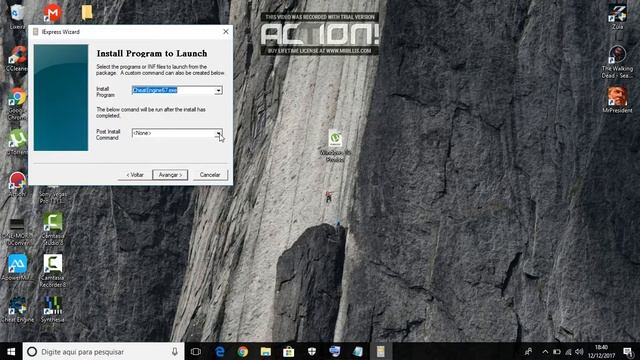Go back with the Voltar button

click(x=135, y=175)
